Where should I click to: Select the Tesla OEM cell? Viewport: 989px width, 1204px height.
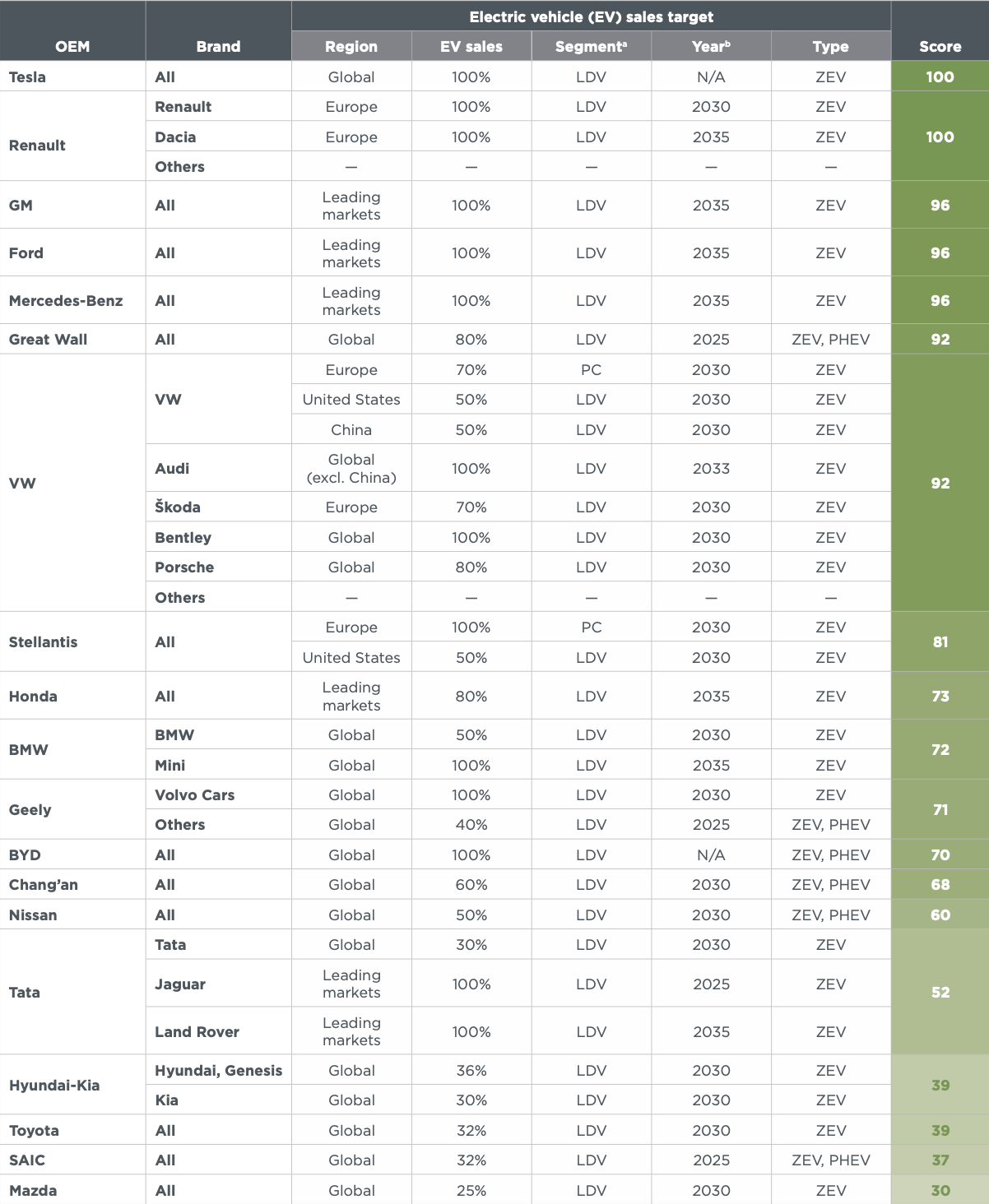(x=28, y=77)
